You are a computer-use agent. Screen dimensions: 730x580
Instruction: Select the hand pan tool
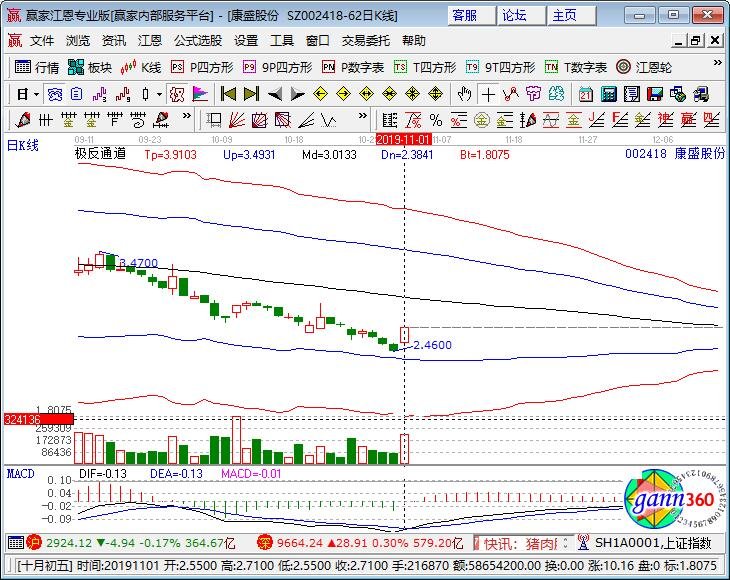coord(464,94)
